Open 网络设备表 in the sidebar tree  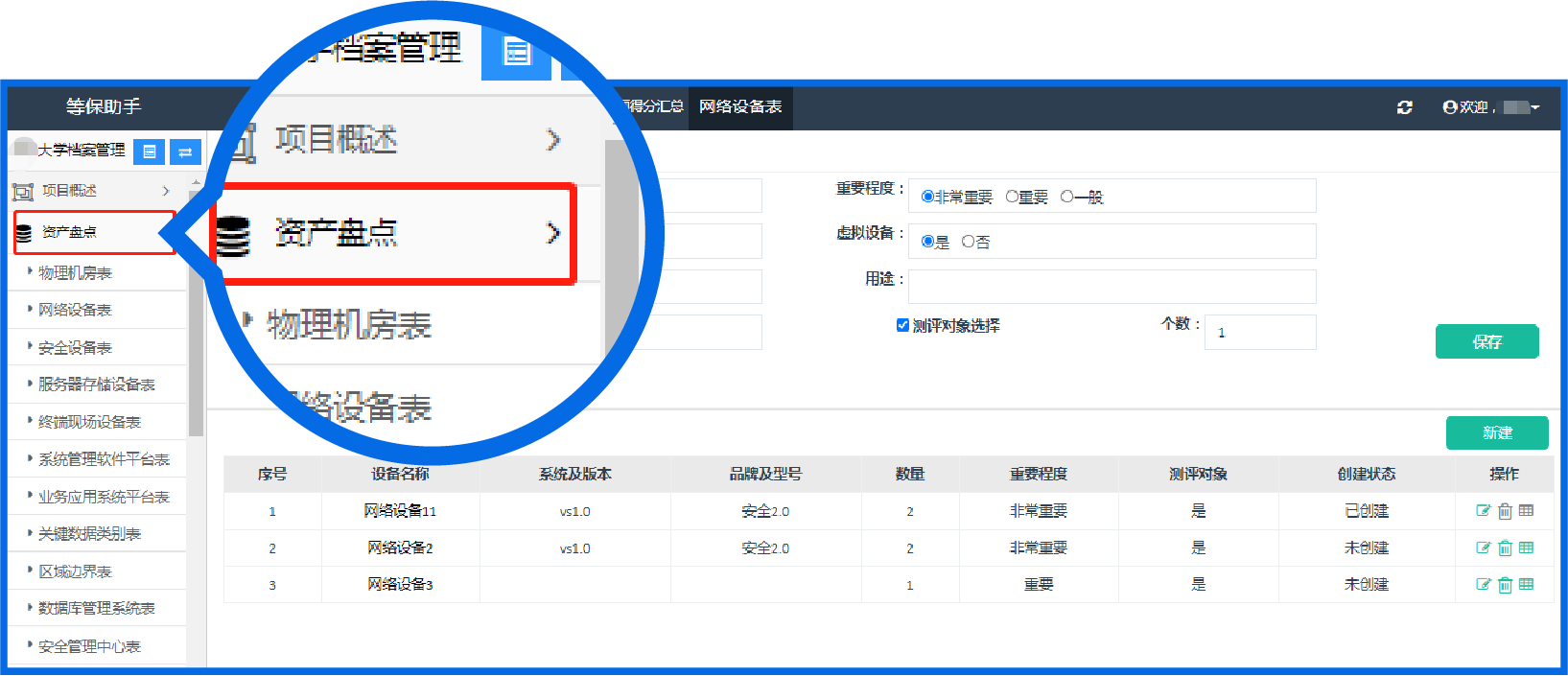coord(75,310)
